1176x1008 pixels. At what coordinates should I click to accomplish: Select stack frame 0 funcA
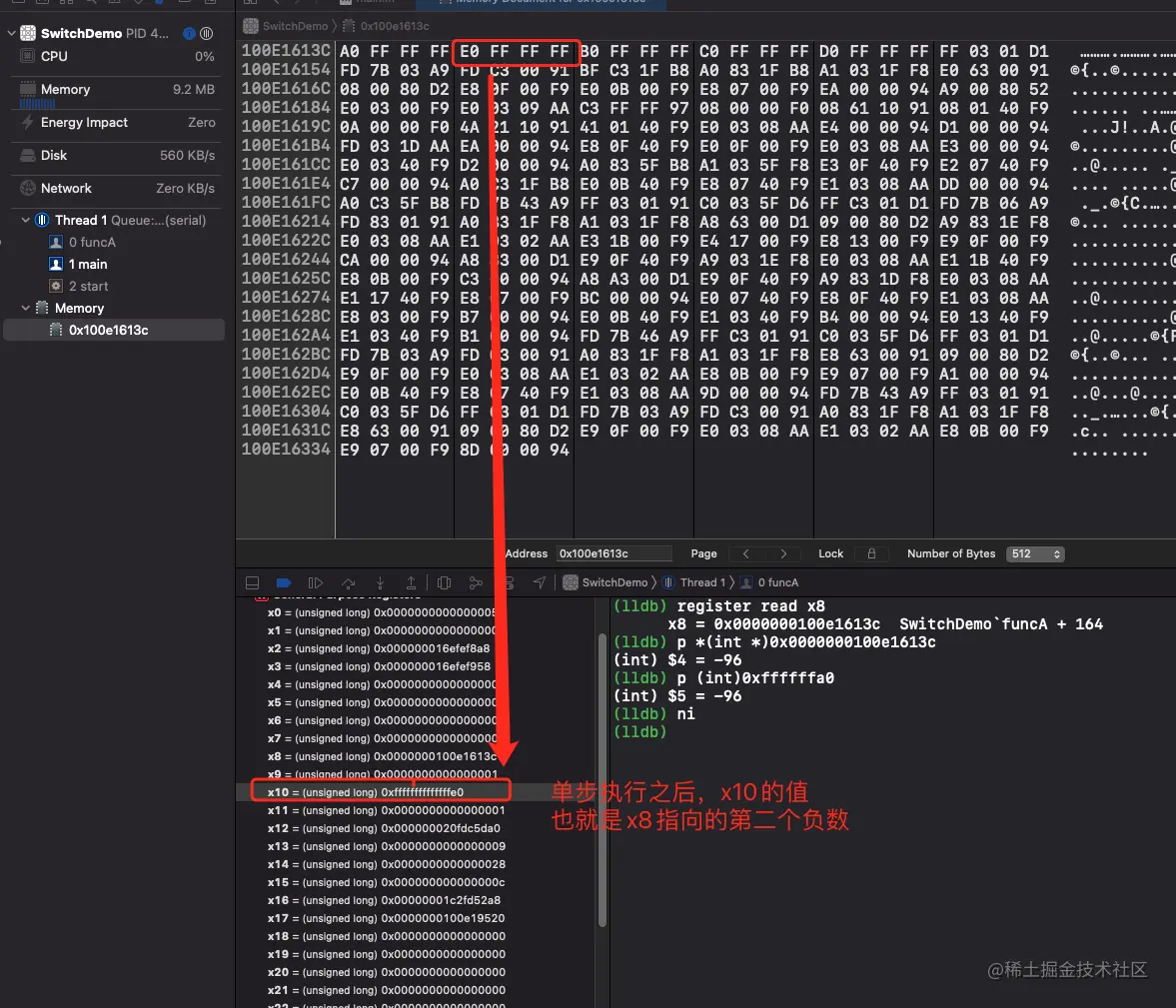[x=117, y=242]
